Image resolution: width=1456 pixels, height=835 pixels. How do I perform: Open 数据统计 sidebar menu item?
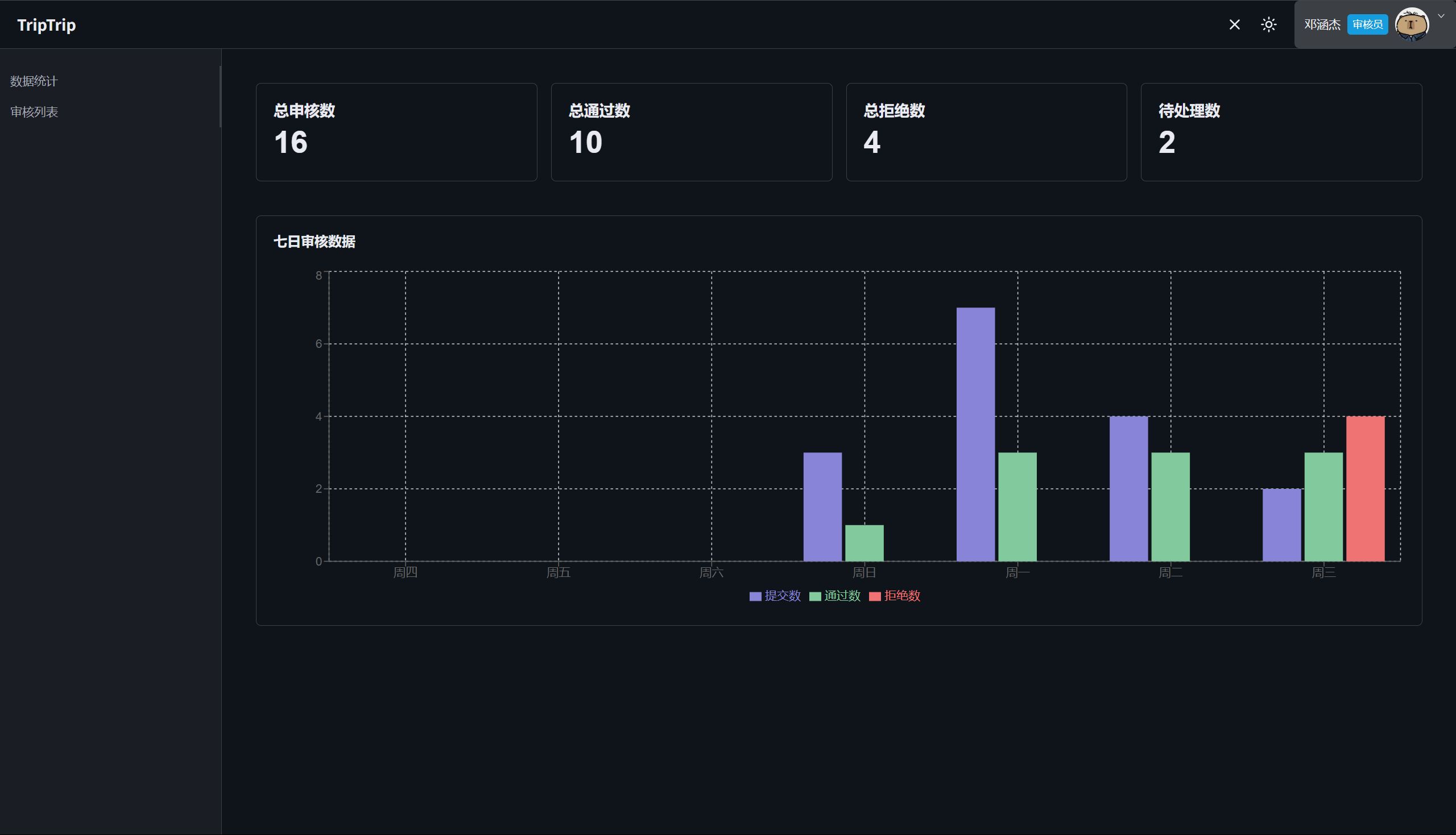click(34, 81)
